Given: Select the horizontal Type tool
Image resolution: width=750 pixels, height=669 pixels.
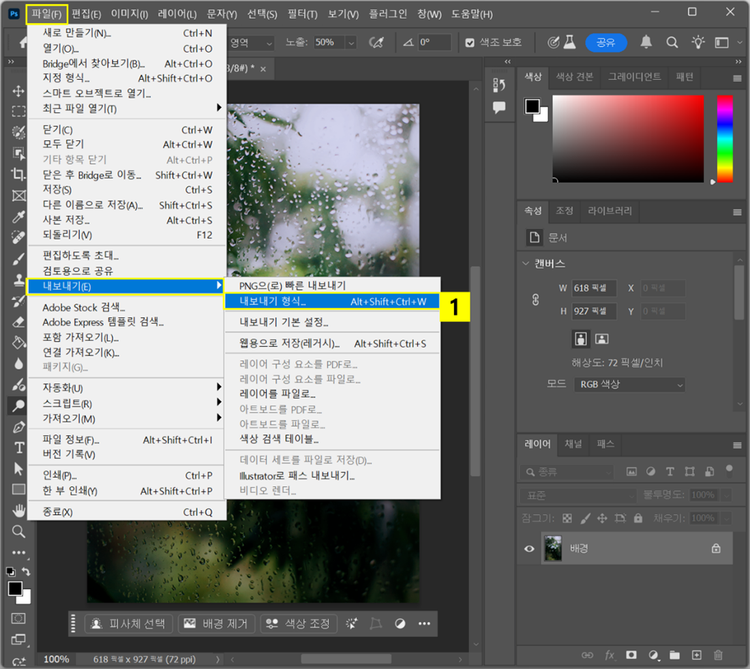Looking at the screenshot, I should click(x=18, y=449).
